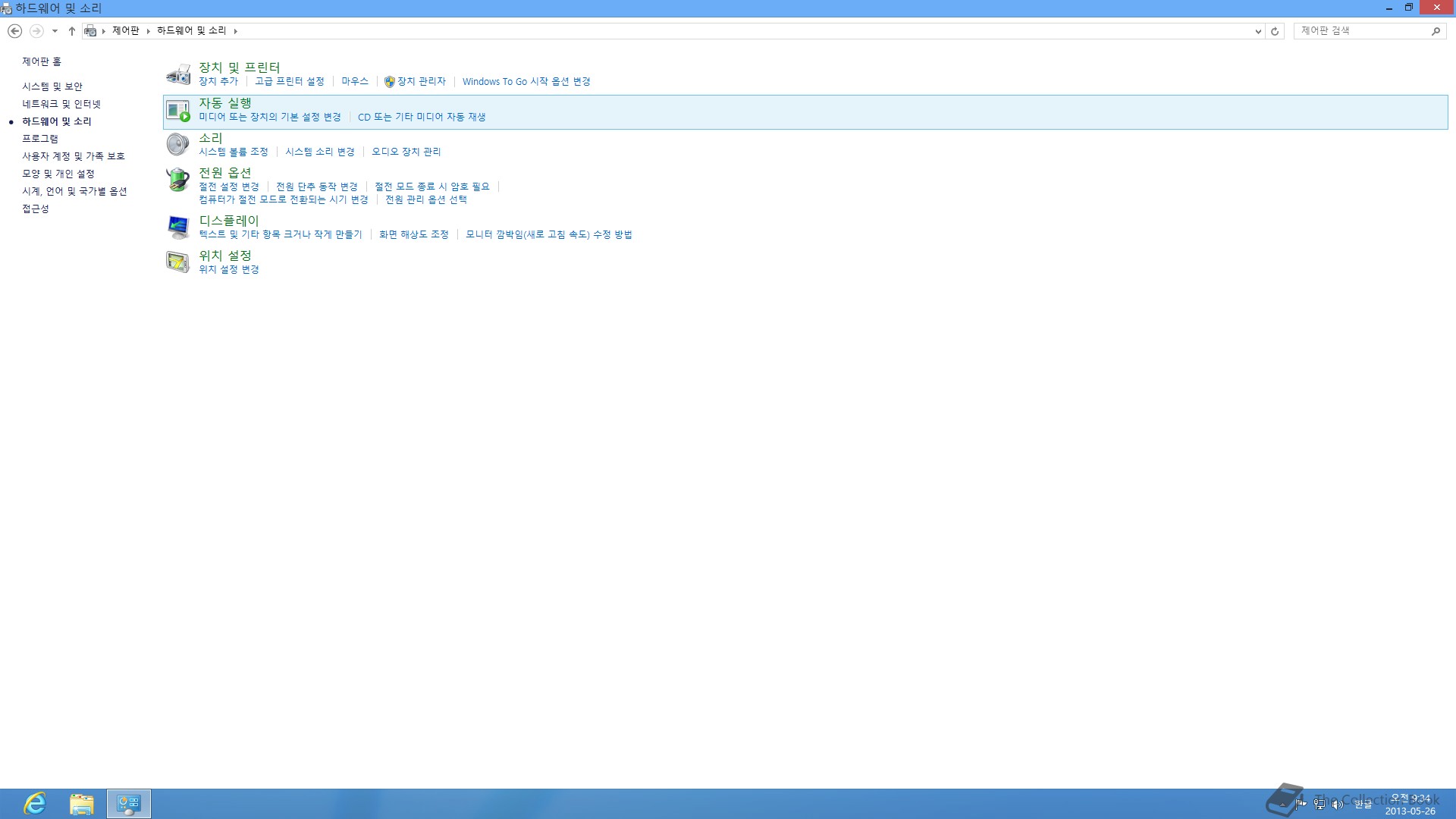Open the Devices and Printers icon

click(178, 74)
